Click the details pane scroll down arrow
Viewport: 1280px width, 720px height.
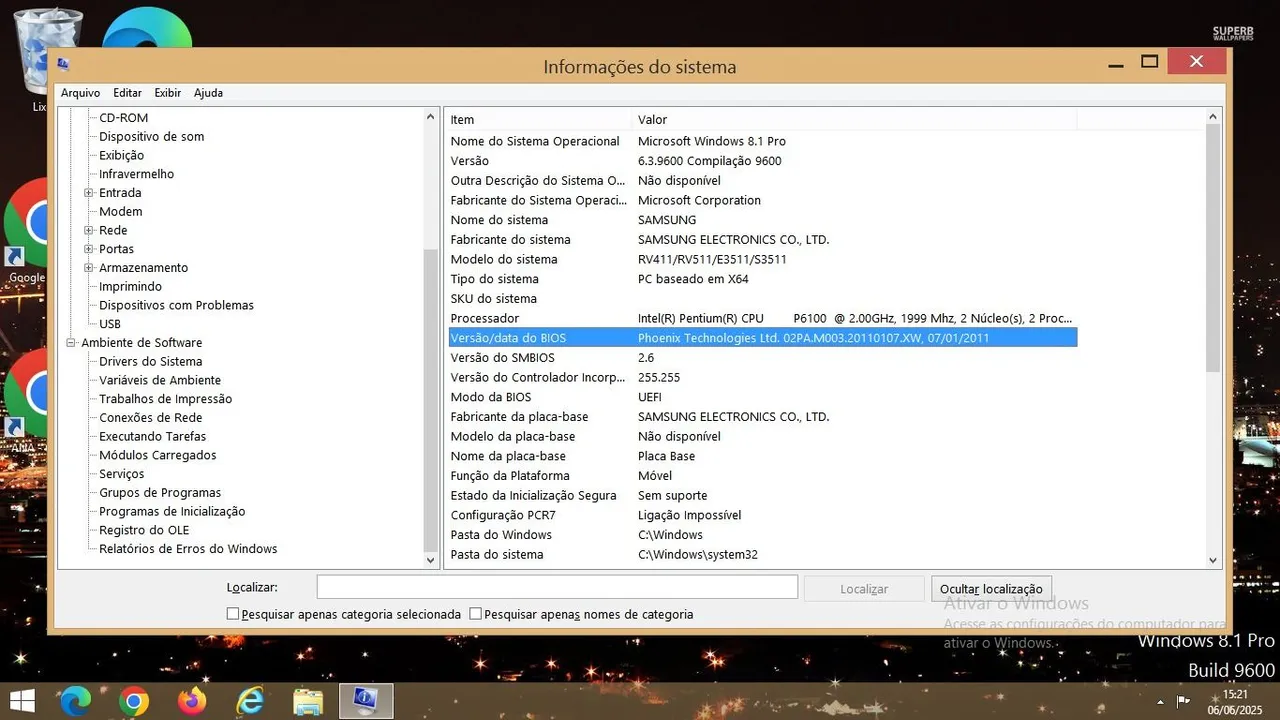coord(1213,561)
